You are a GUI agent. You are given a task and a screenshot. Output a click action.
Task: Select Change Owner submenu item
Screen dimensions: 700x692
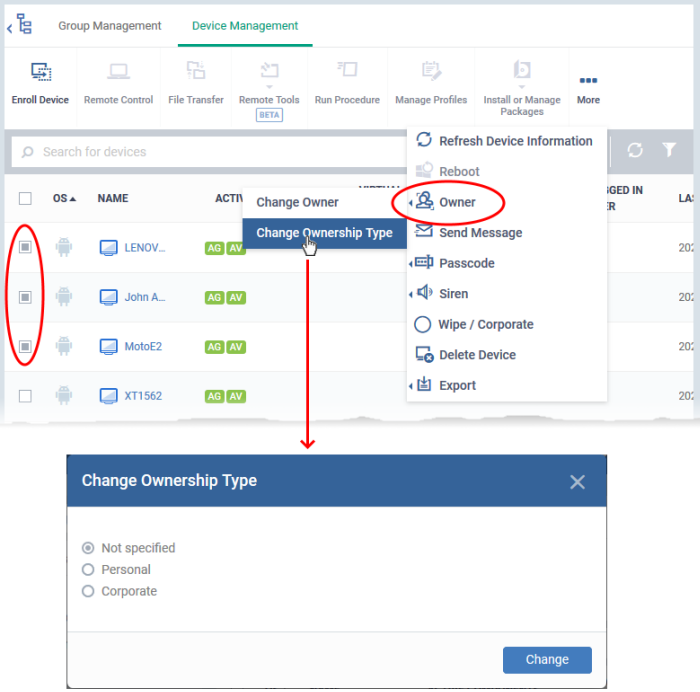click(x=324, y=202)
